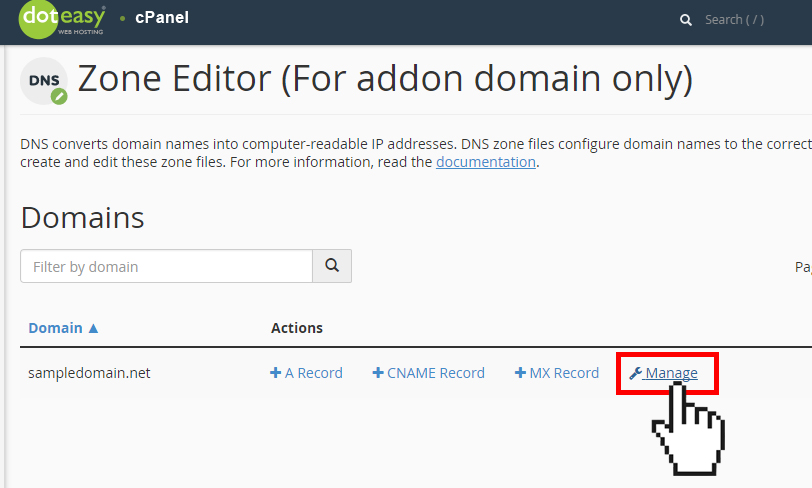The height and width of the screenshot is (488, 812).
Task: Open the documentation link
Action: [x=486, y=162]
